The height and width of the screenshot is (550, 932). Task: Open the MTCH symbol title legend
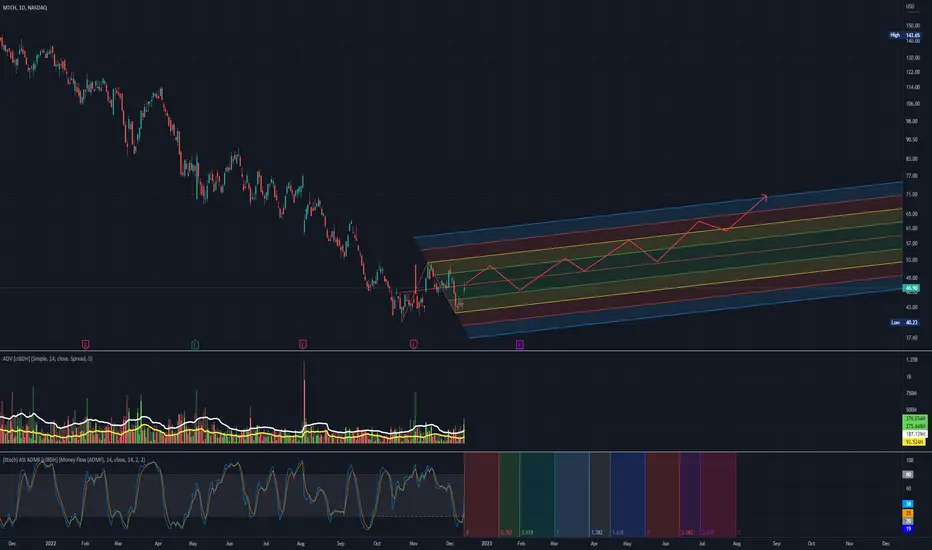[x=25, y=8]
